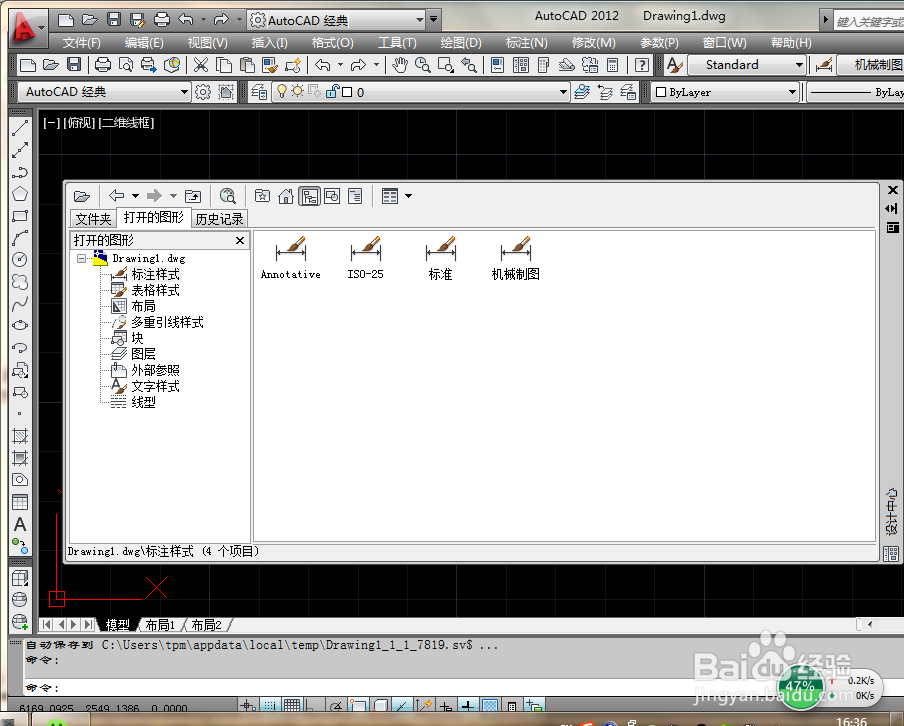Select the Line draw tool

[x=20, y=129]
